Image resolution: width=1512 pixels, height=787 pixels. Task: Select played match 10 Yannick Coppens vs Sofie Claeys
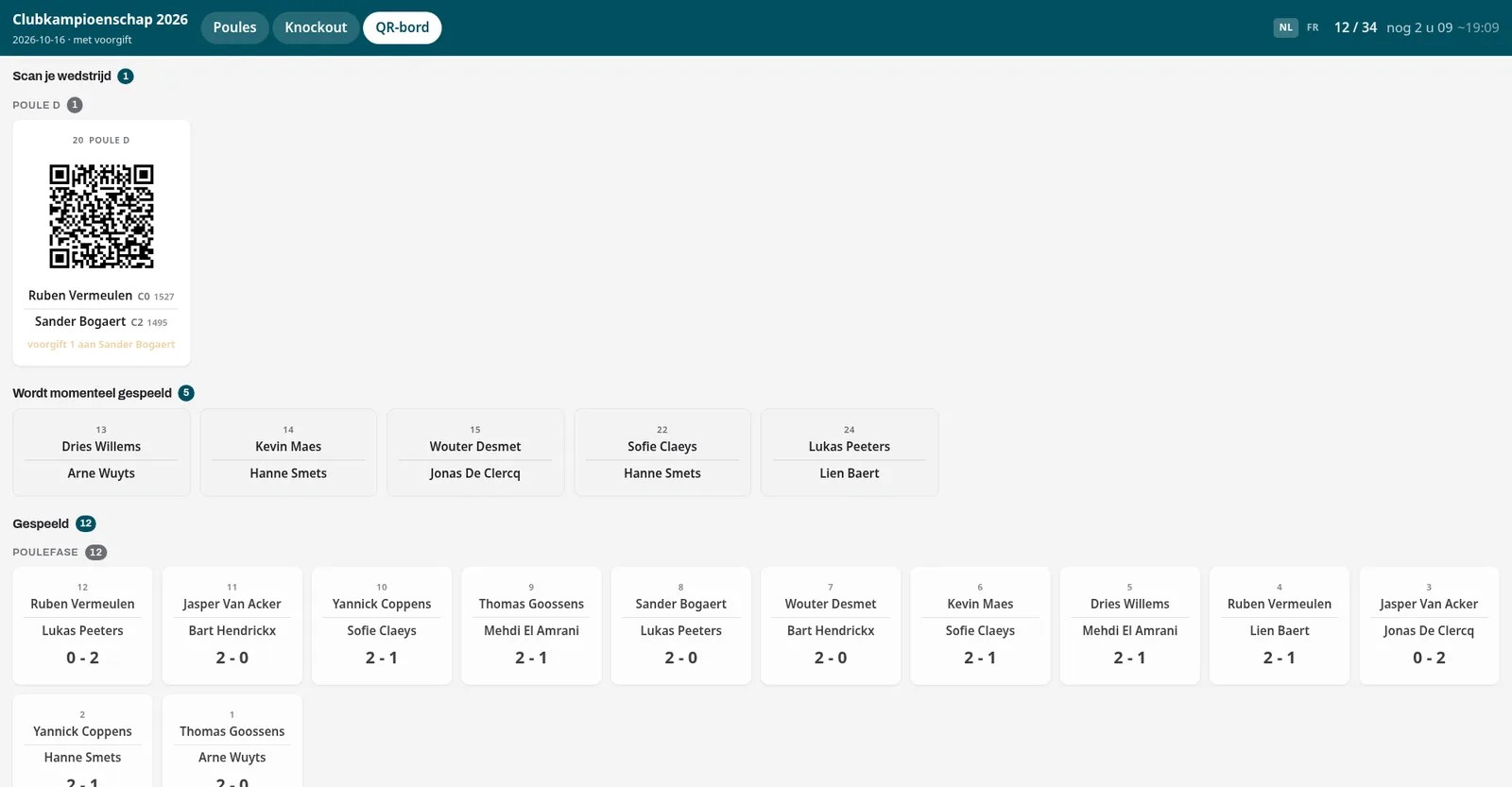pyautogui.click(x=382, y=625)
